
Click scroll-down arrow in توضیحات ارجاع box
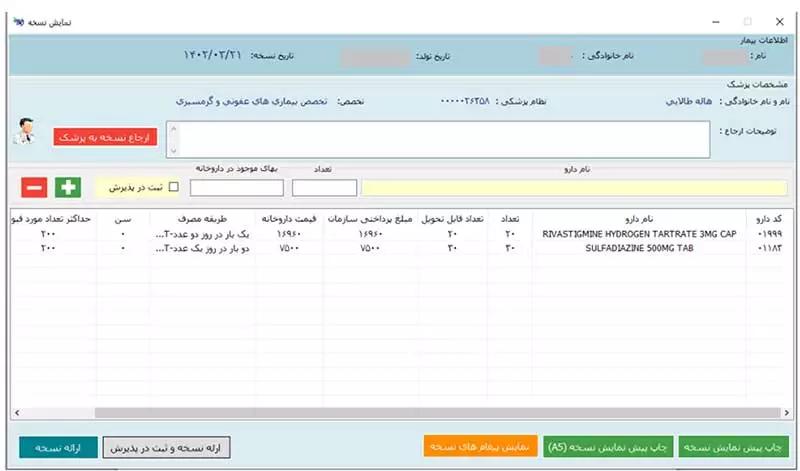(x=173, y=151)
